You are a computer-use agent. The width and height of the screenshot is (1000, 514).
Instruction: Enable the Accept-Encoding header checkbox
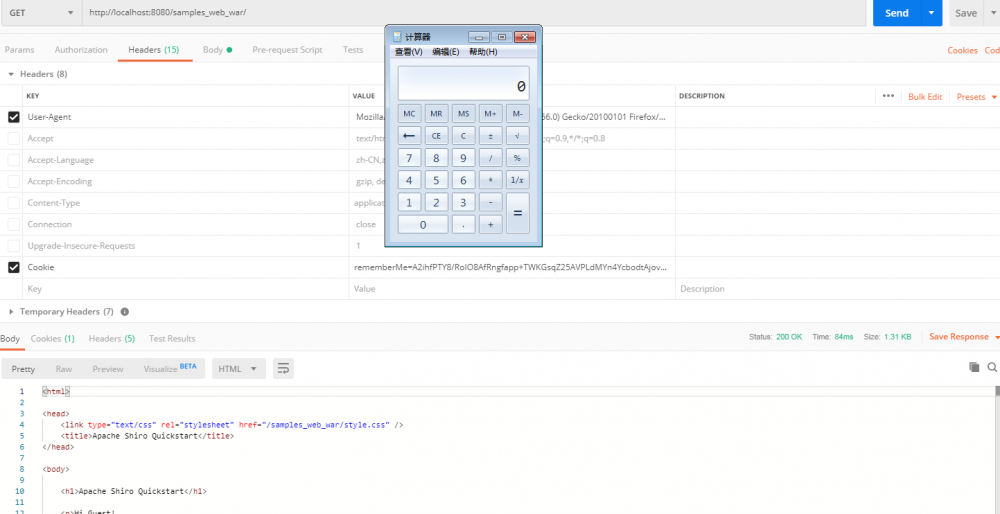13,182
